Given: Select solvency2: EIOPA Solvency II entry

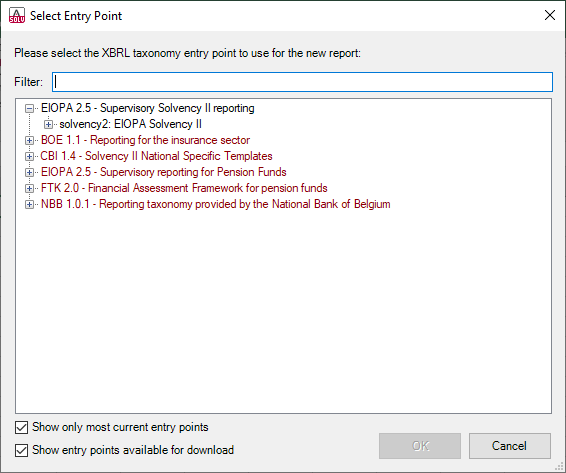Looking at the screenshot, I should pyautogui.click(x=130, y=124).
